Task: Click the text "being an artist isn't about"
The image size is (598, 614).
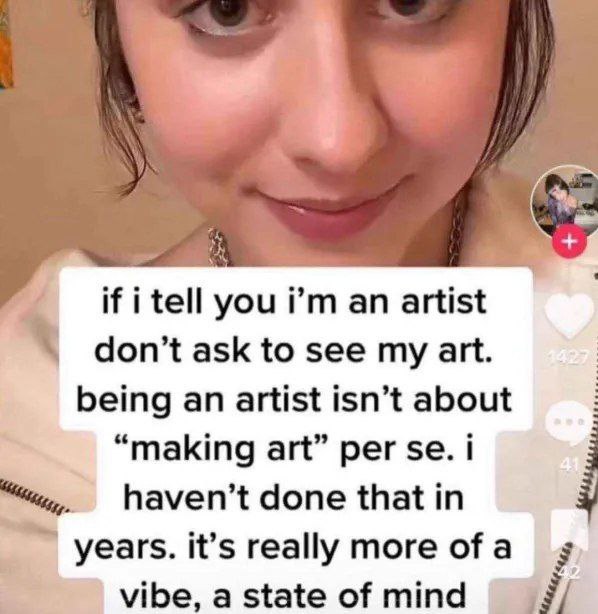Action: 294,399
